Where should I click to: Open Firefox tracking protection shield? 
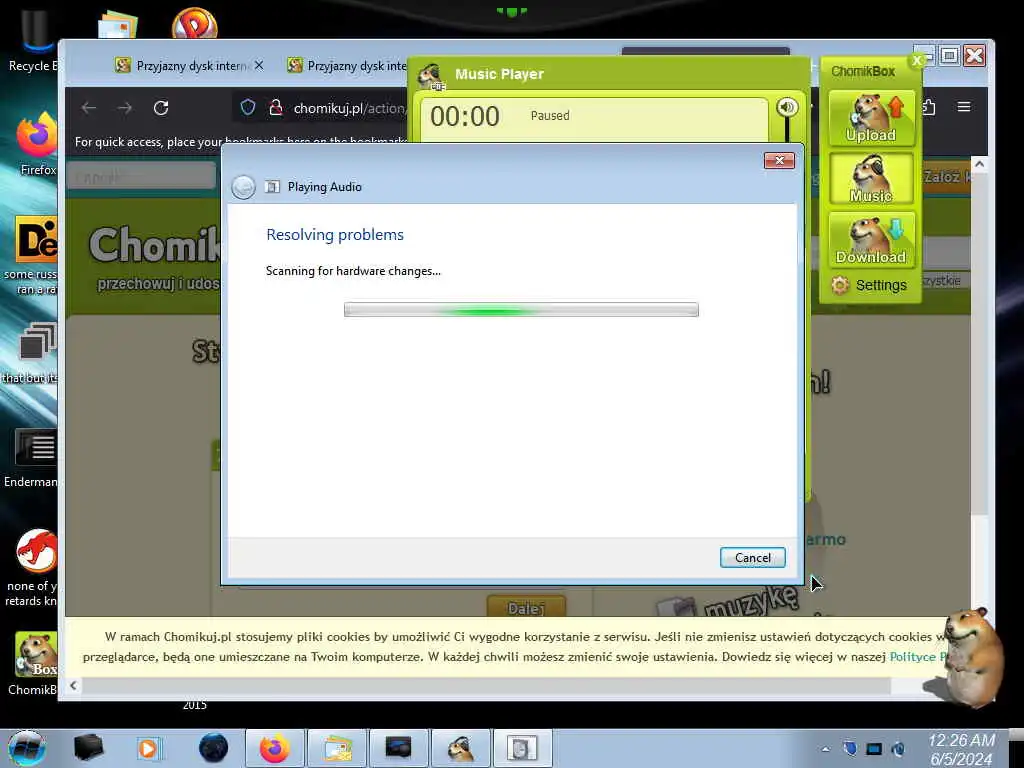pyautogui.click(x=248, y=108)
